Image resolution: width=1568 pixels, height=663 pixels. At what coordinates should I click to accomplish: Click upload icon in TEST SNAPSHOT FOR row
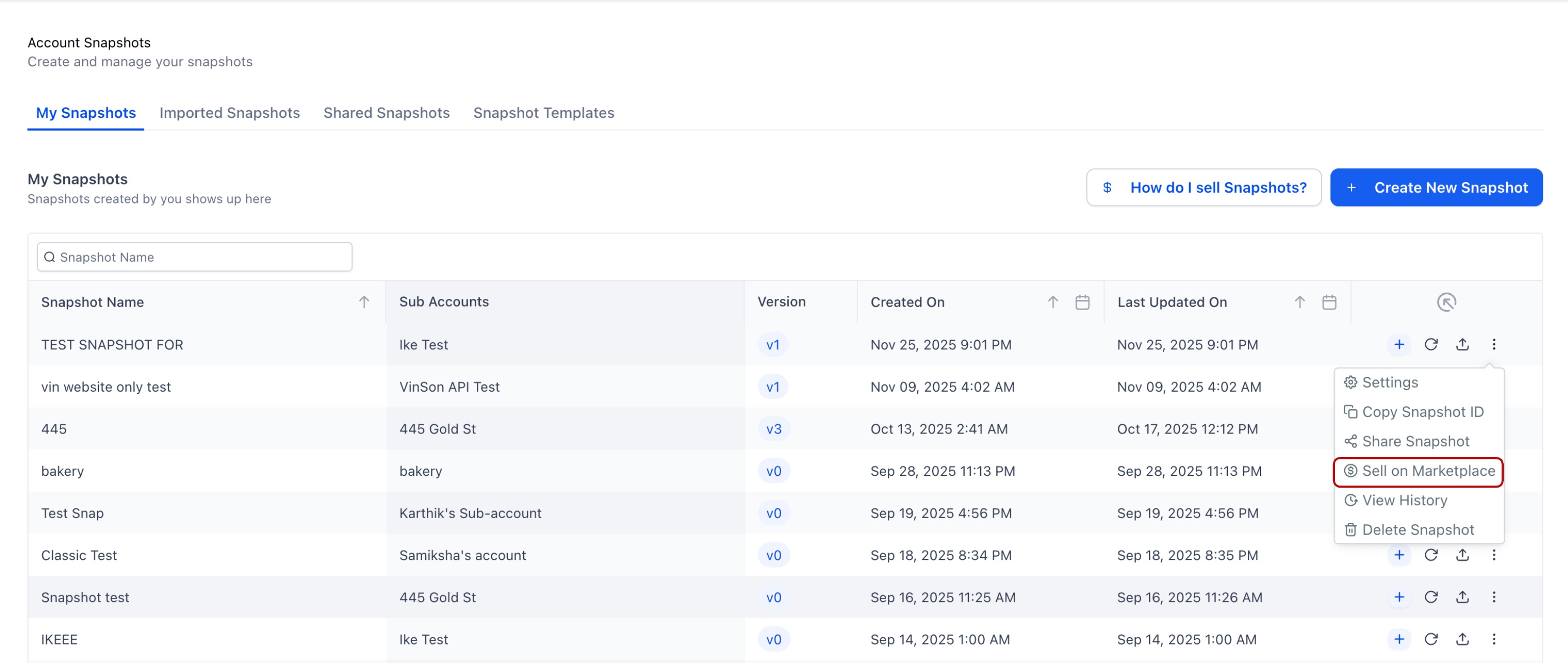pyautogui.click(x=1462, y=345)
